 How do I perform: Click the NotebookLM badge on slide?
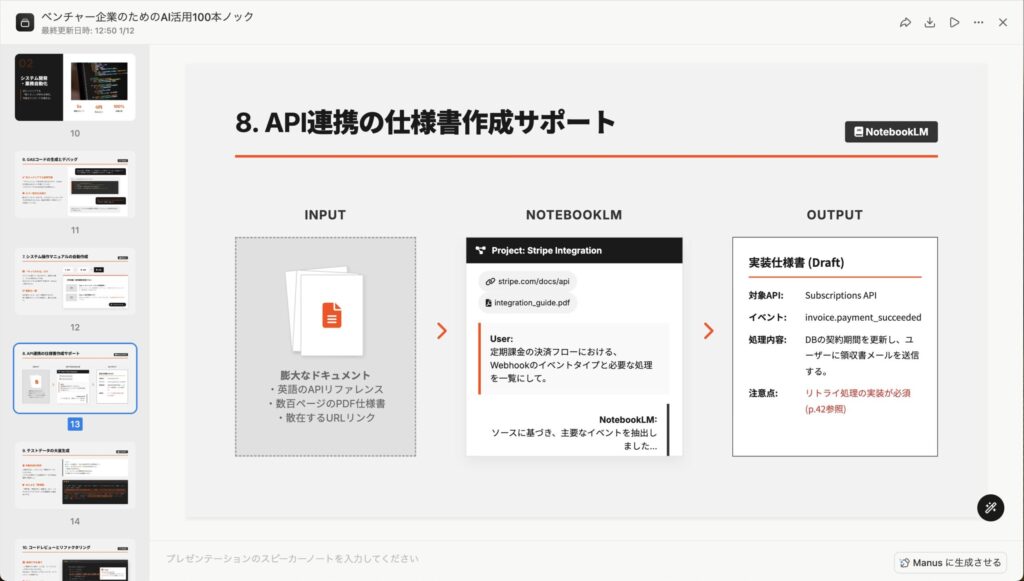(891, 132)
